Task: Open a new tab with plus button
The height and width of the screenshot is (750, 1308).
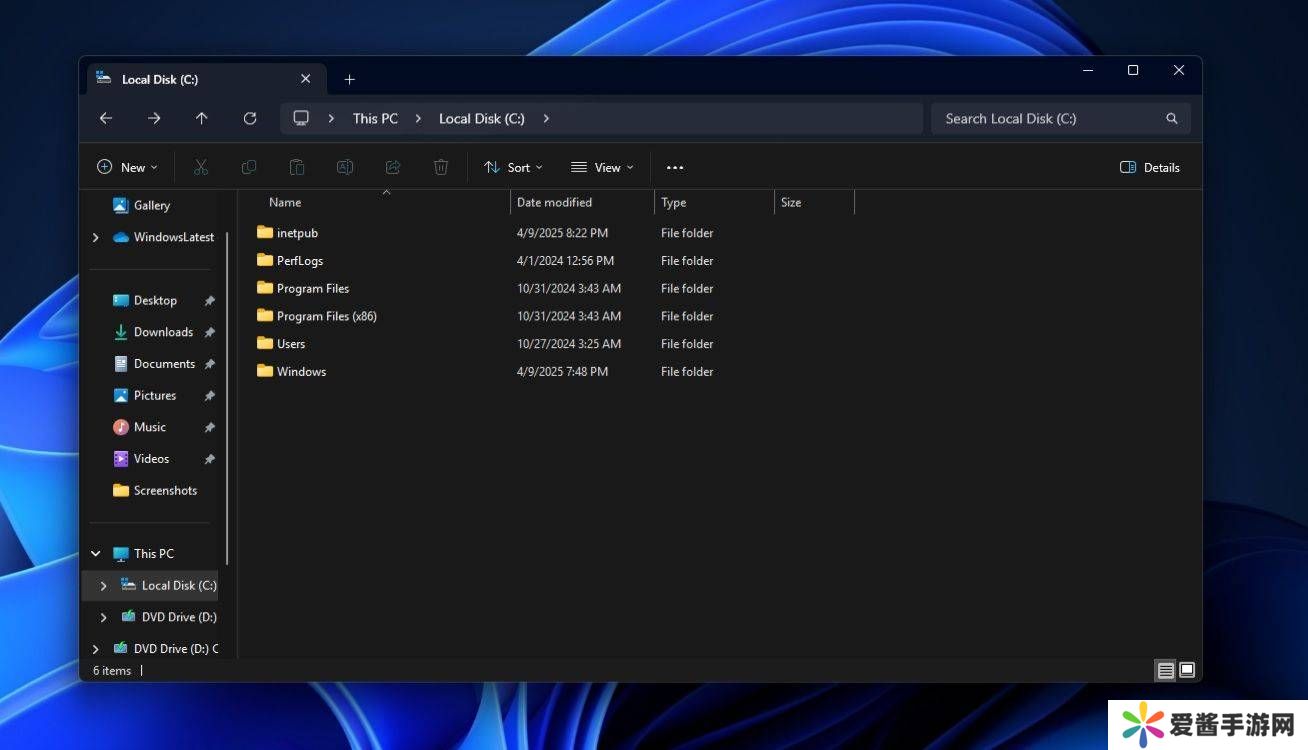Action: [x=349, y=79]
